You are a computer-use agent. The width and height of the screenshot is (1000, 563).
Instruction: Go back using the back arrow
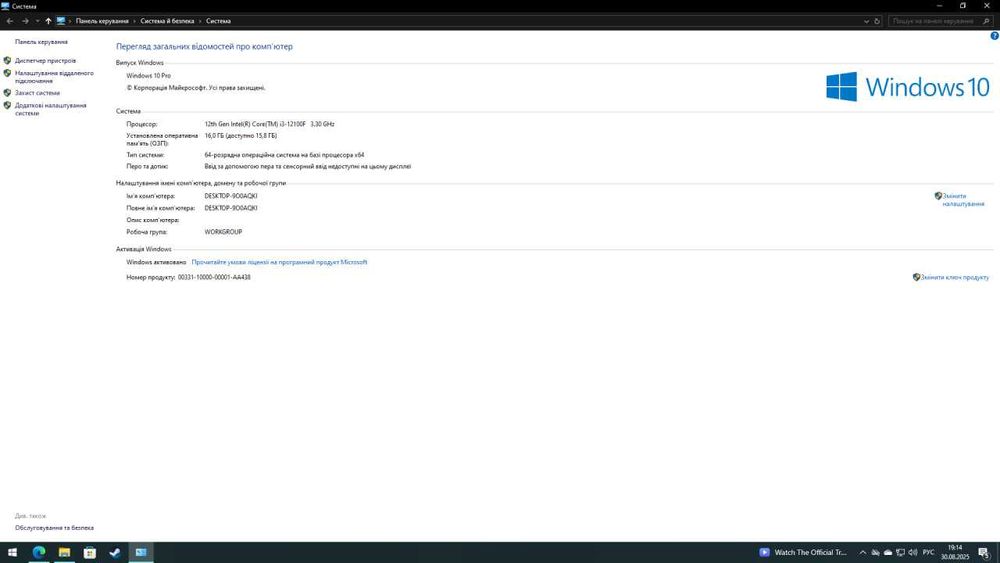point(10,21)
